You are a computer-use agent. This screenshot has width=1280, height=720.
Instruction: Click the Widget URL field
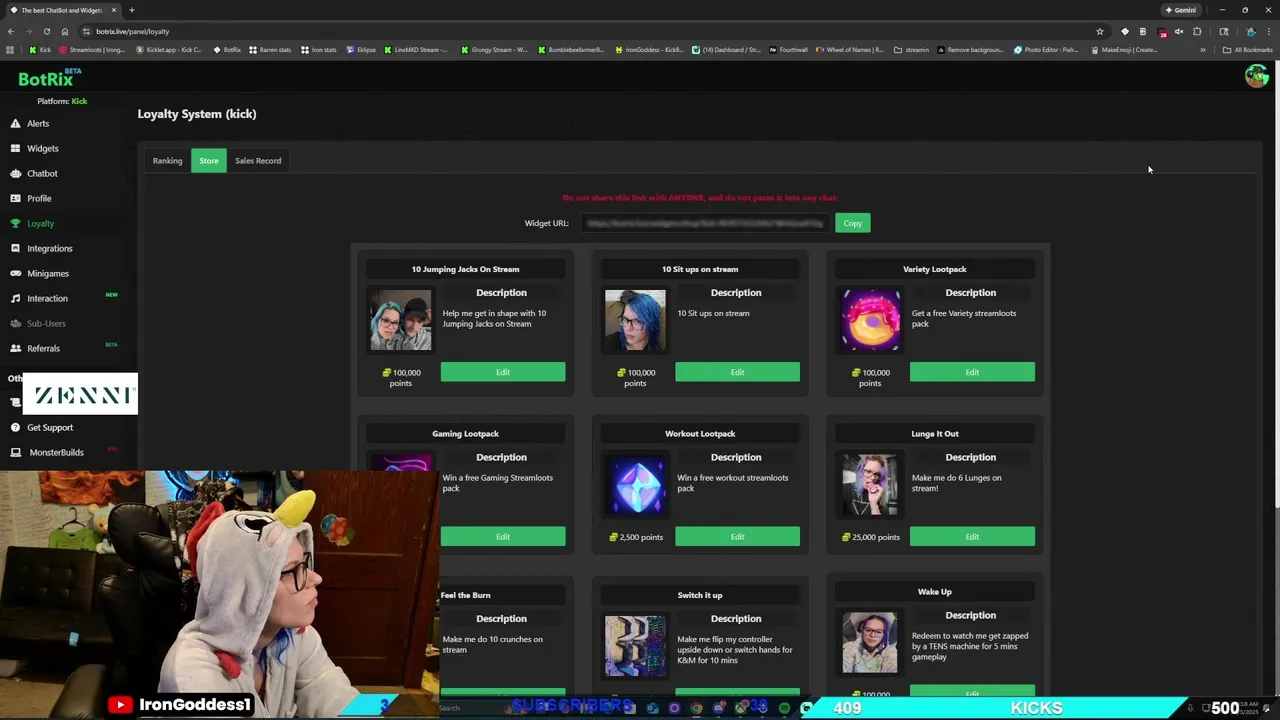705,223
